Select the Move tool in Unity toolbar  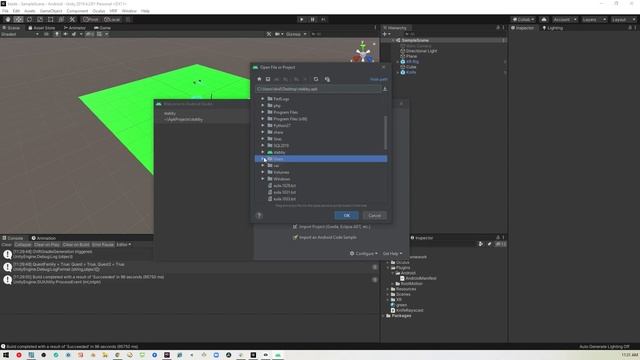(x=18, y=20)
